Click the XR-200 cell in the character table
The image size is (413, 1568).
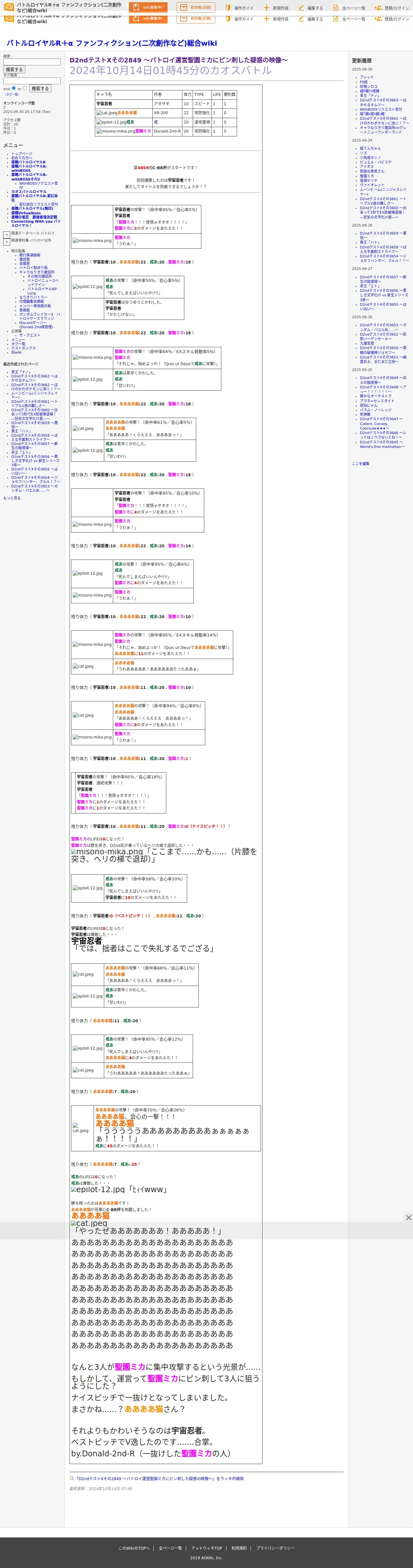[x=167, y=113]
